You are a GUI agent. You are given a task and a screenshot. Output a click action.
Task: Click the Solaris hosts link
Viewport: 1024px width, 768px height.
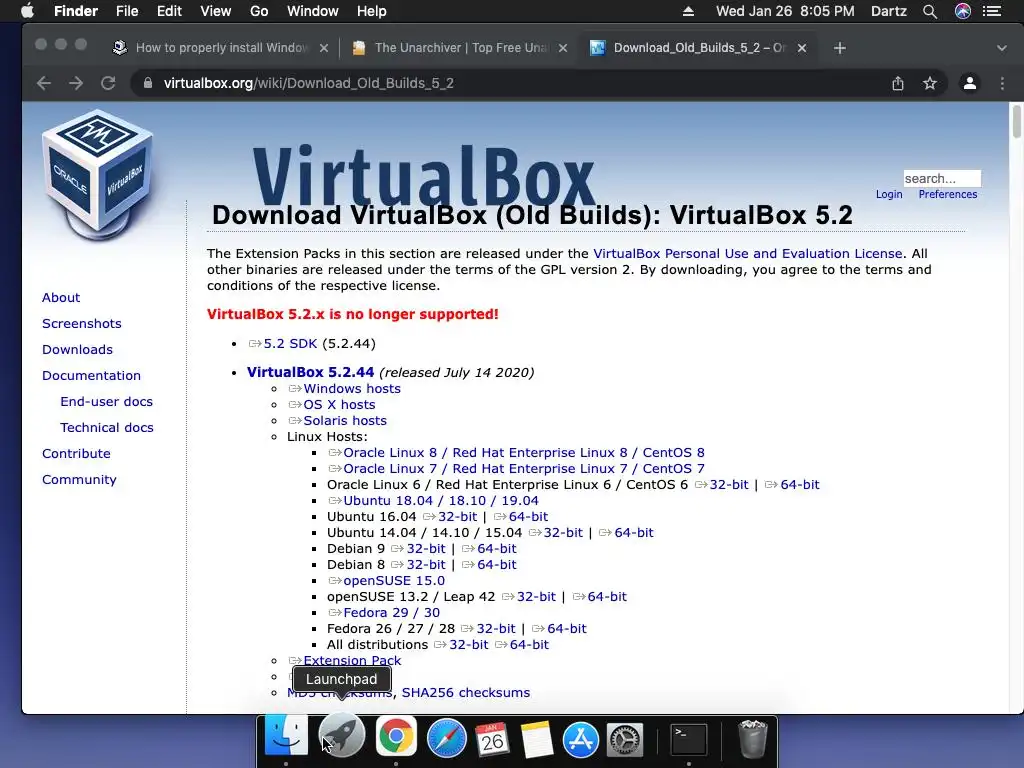345,421
